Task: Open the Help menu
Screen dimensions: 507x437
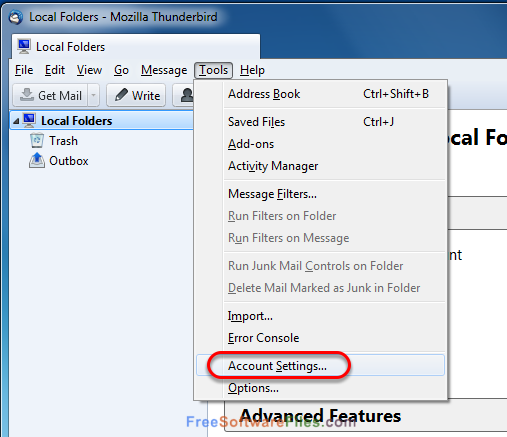Action: click(x=252, y=70)
